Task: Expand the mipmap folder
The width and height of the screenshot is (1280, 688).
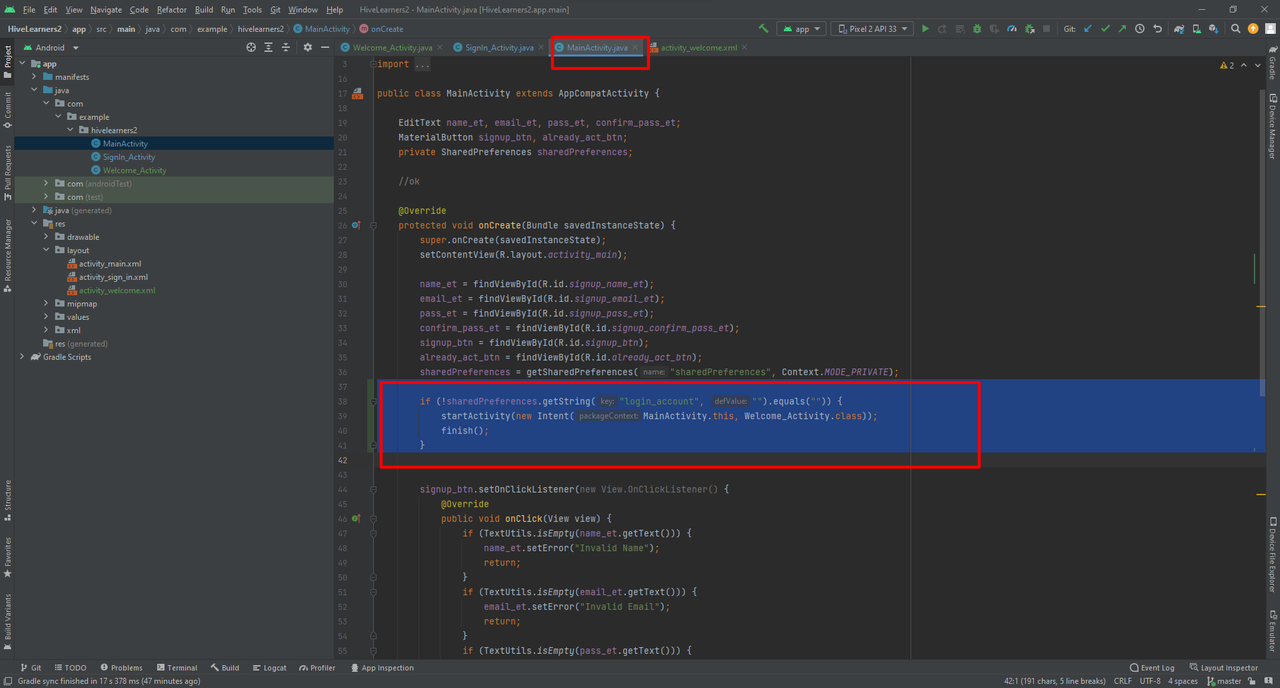Action: 46,303
